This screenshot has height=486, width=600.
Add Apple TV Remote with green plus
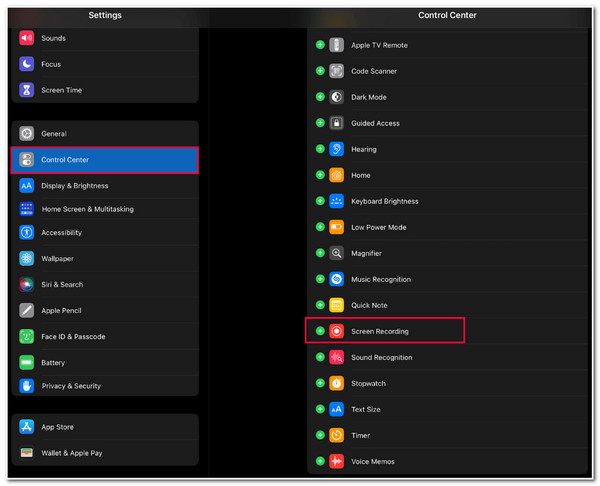coord(320,45)
